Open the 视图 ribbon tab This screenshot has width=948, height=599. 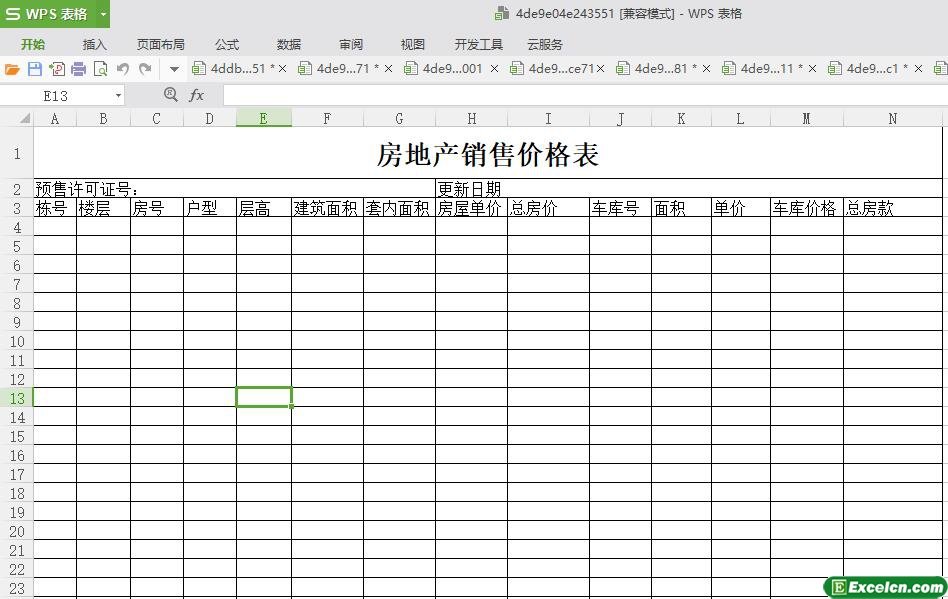point(412,45)
